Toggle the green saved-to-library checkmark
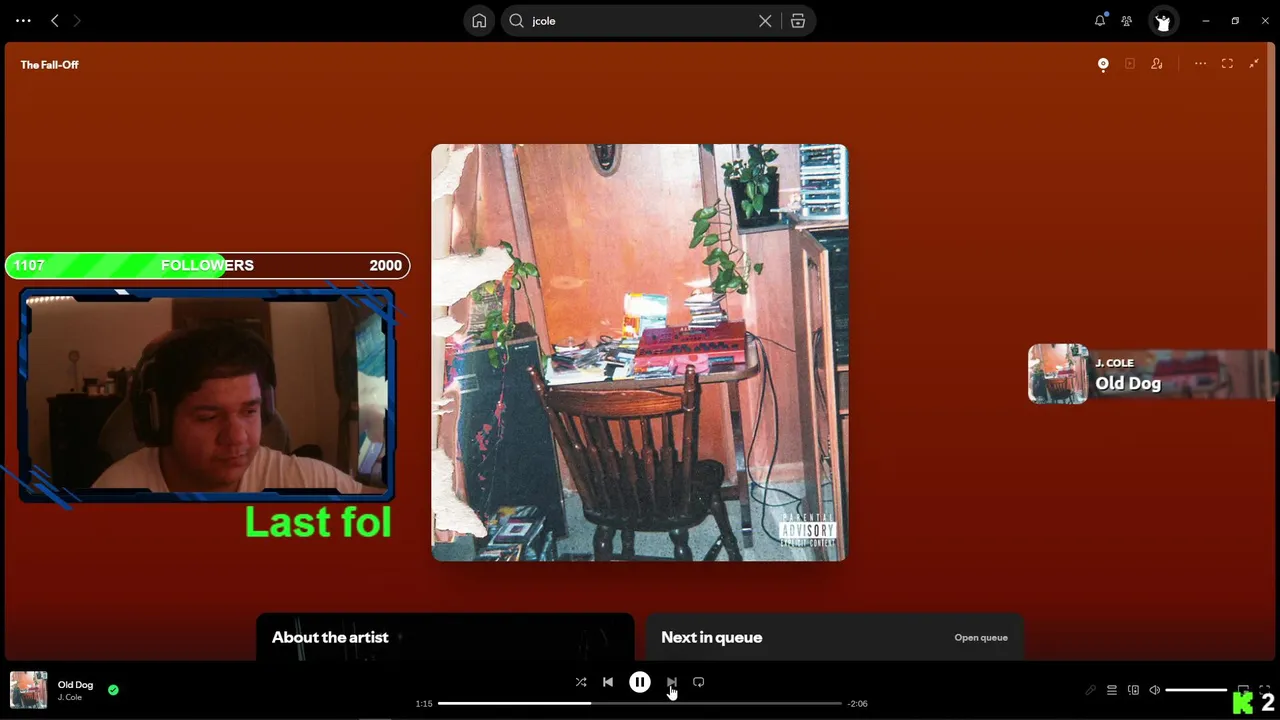This screenshot has height=720, width=1280. pyautogui.click(x=113, y=689)
